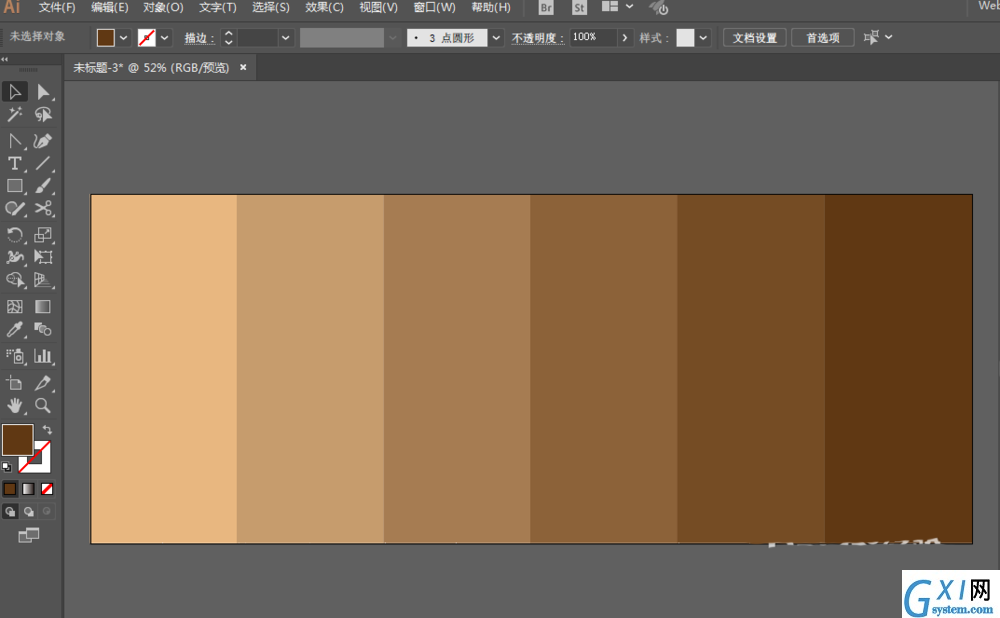Open the 文件(F) menu

tap(57, 8)
